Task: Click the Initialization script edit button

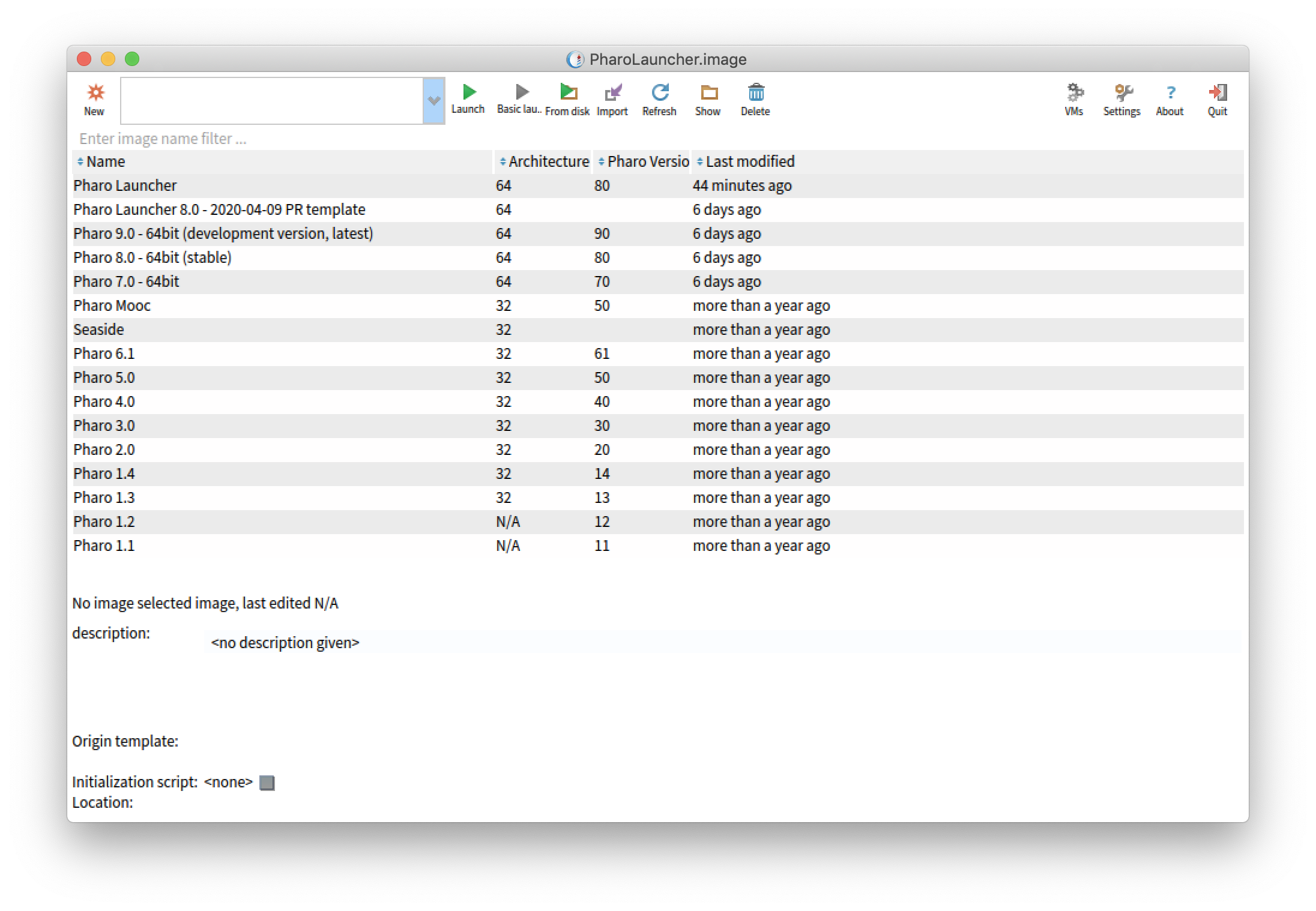Action: click(267, 783)
